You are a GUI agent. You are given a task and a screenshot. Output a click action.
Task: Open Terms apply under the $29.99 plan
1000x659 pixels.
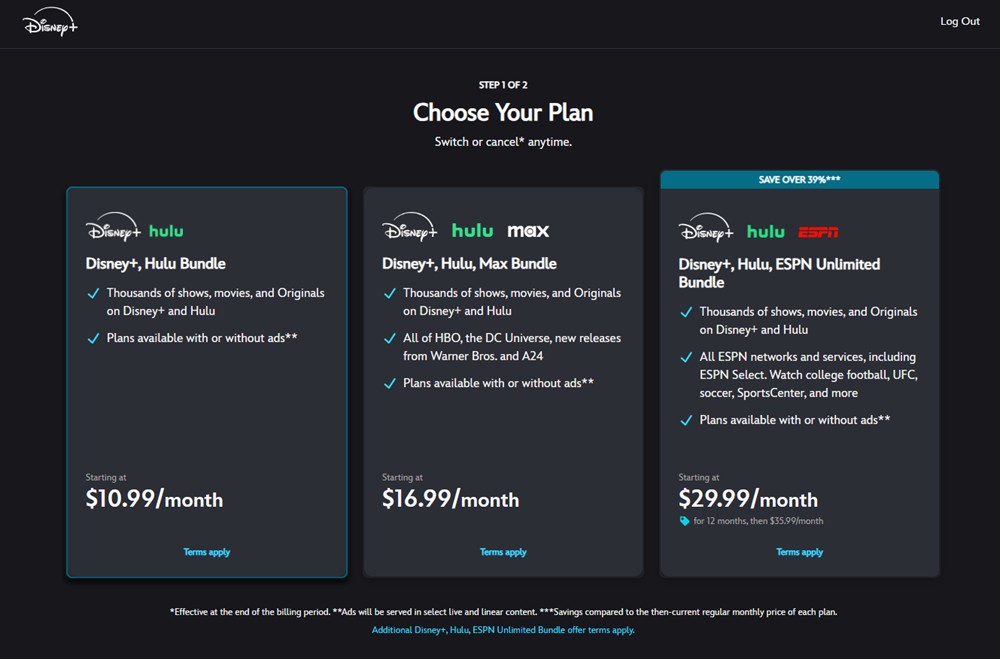click(800, 552)
